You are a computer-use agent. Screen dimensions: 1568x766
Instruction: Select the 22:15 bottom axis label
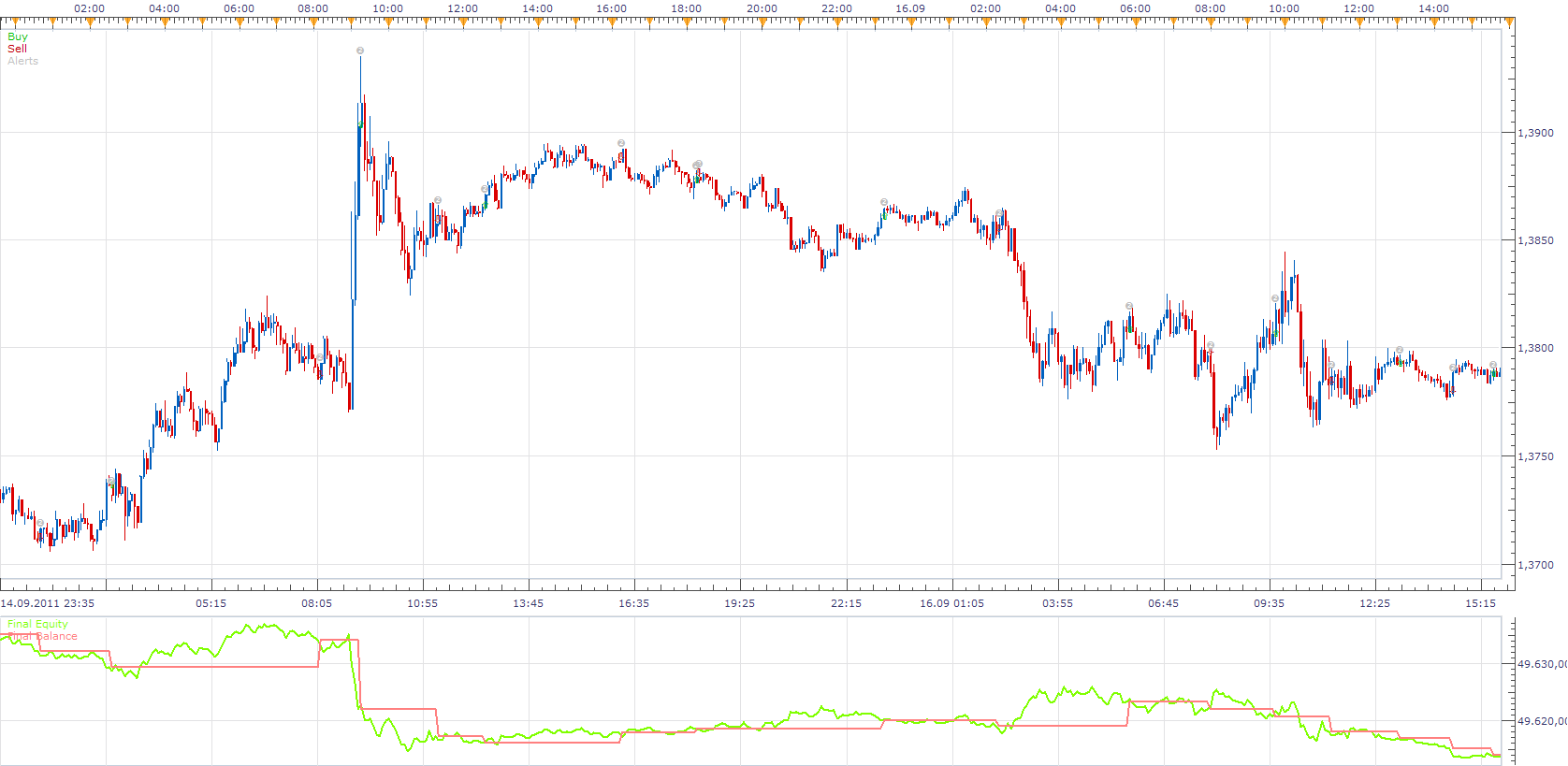pos(846,603)
